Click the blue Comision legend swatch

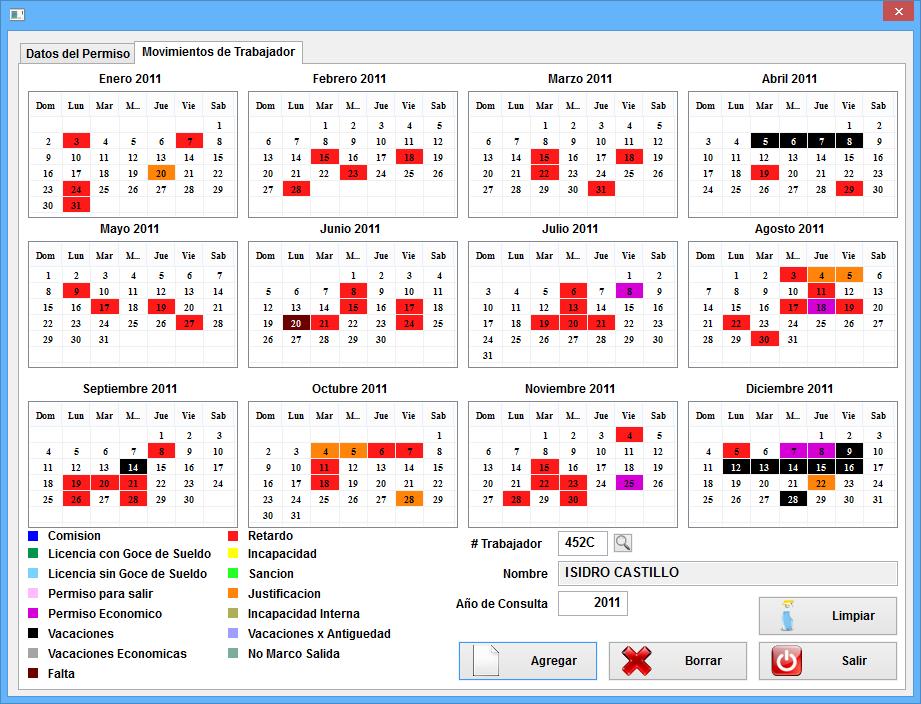coord(31,536)
